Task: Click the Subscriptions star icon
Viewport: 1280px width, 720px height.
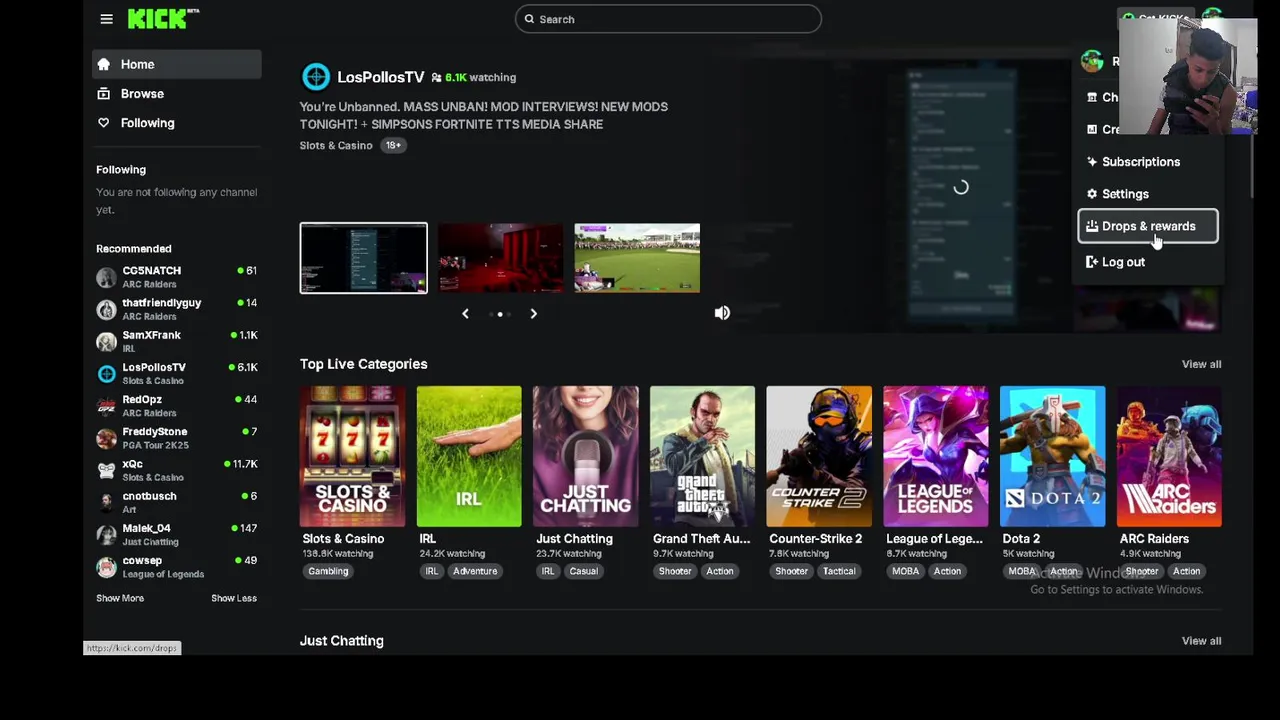Action: coord(1092,162)
